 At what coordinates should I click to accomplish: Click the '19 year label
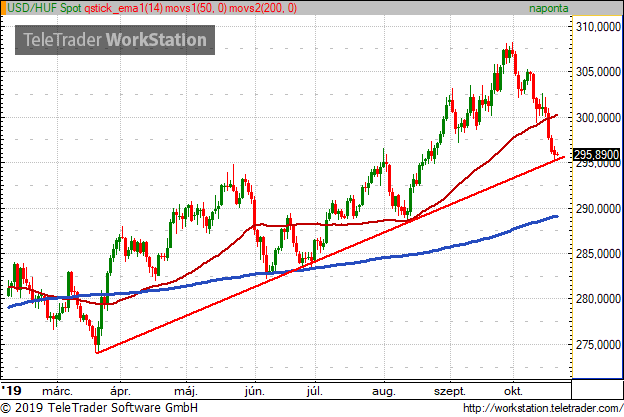[11, 390]
